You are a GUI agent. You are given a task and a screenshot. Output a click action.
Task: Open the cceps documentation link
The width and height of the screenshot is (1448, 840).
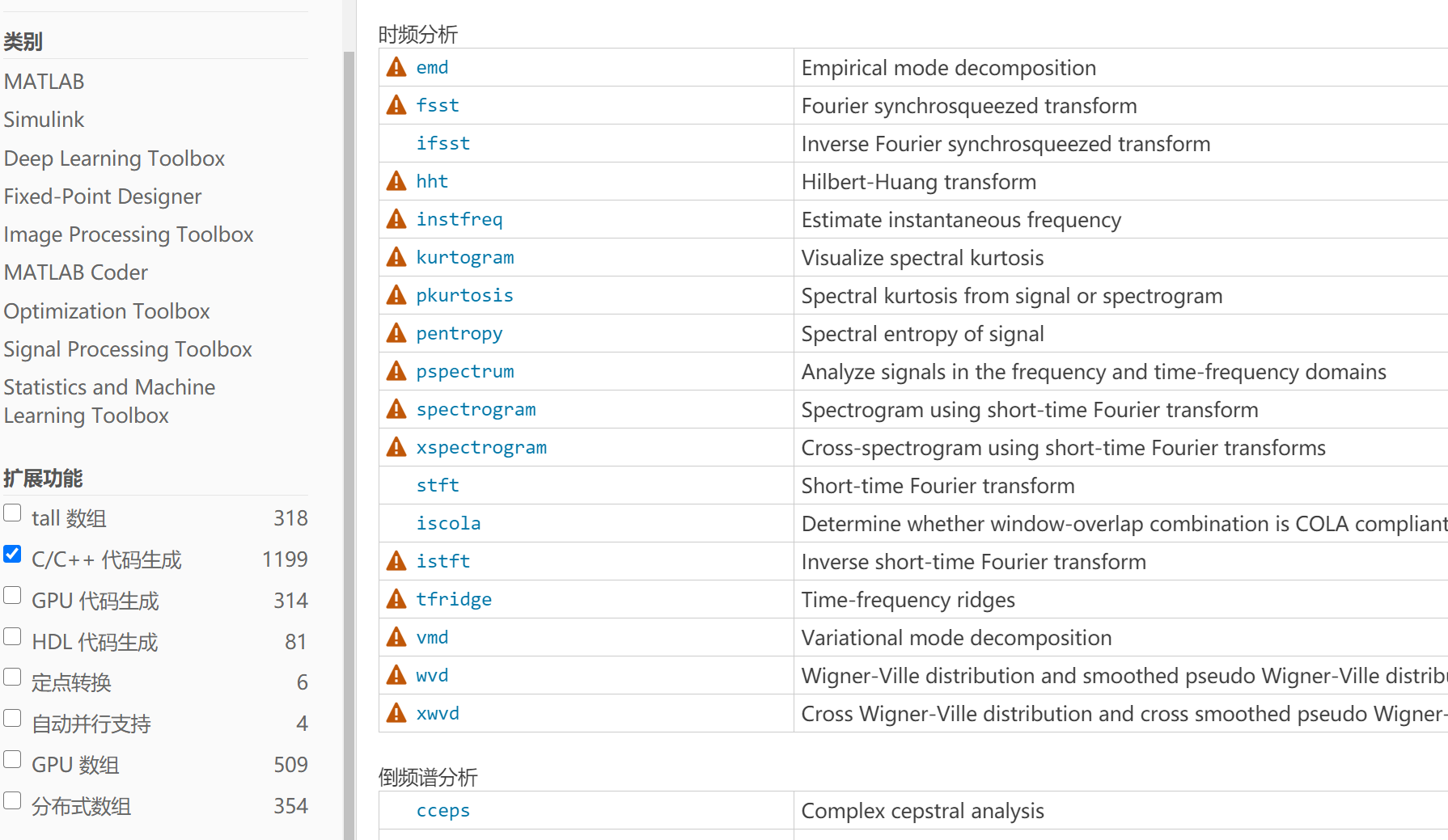pos(443,810)
